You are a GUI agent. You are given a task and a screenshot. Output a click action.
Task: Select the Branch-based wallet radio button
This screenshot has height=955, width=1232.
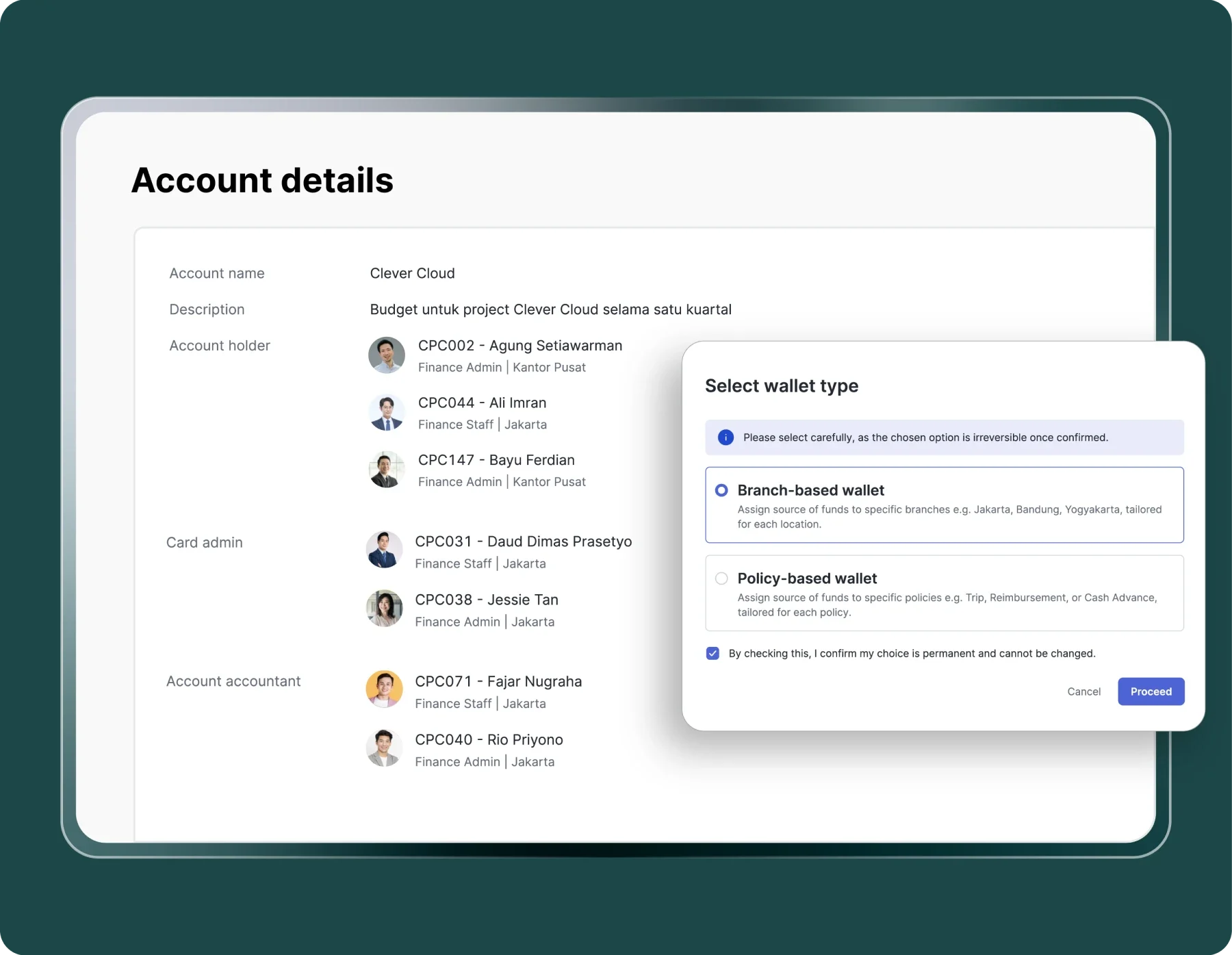pyautogui.click(x=721, y=490)
